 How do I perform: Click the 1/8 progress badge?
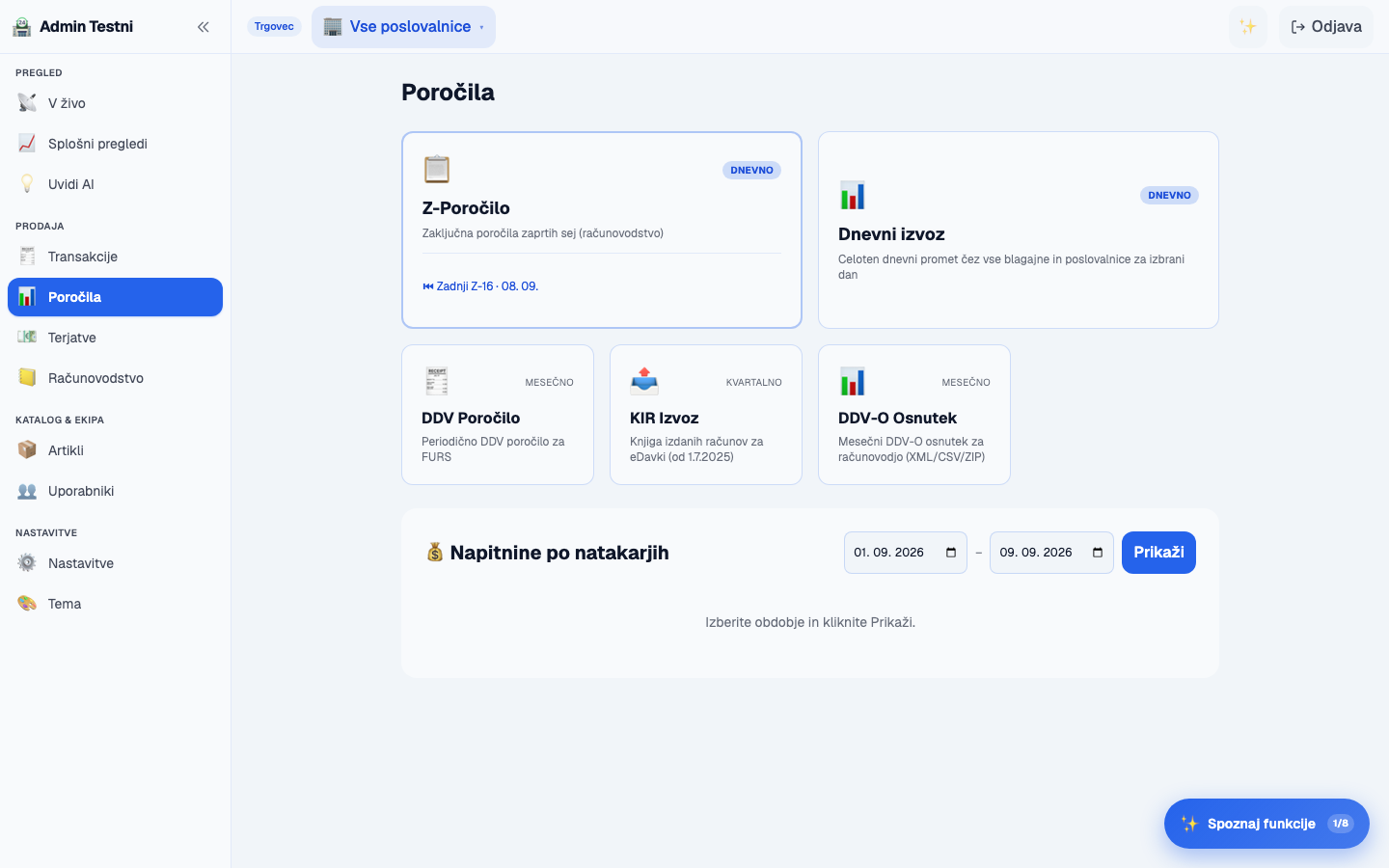pos(1341,824)
